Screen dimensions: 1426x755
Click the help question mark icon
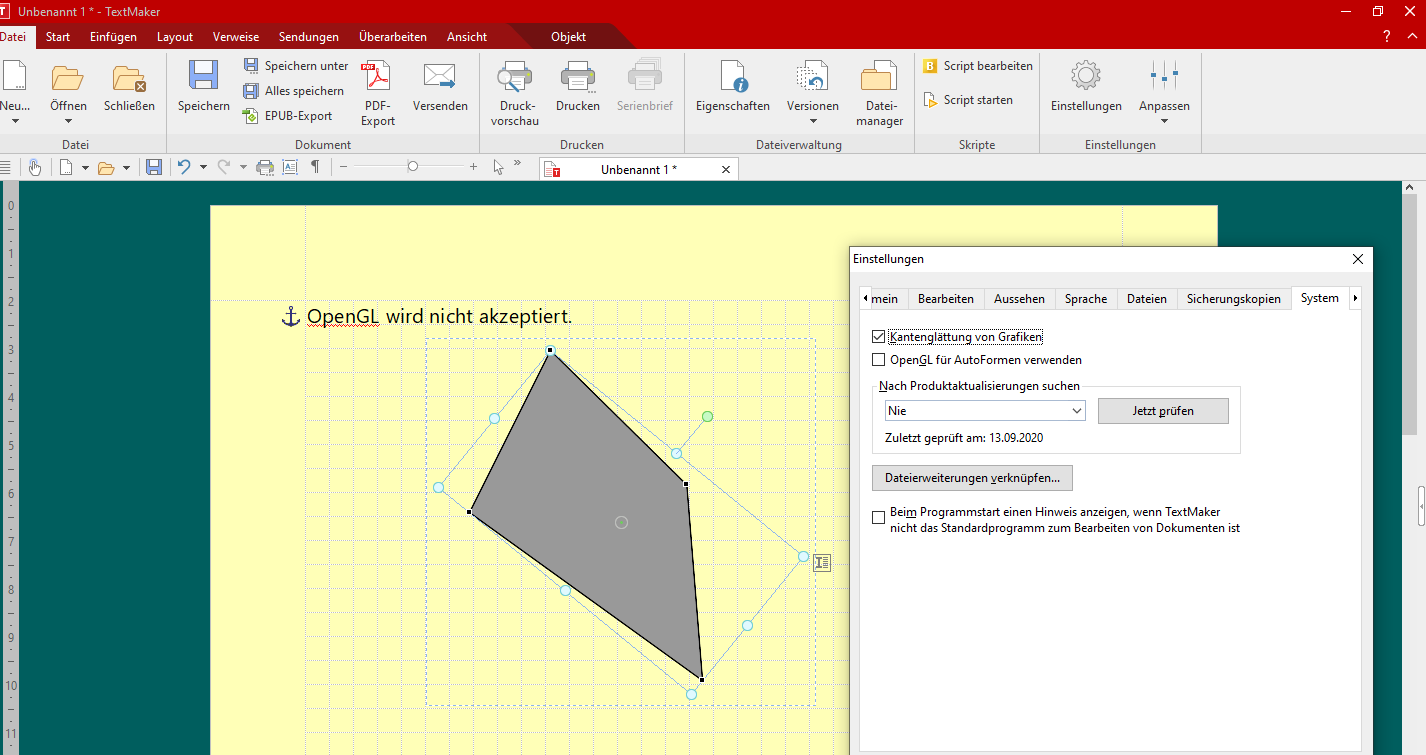[1386, 37]
